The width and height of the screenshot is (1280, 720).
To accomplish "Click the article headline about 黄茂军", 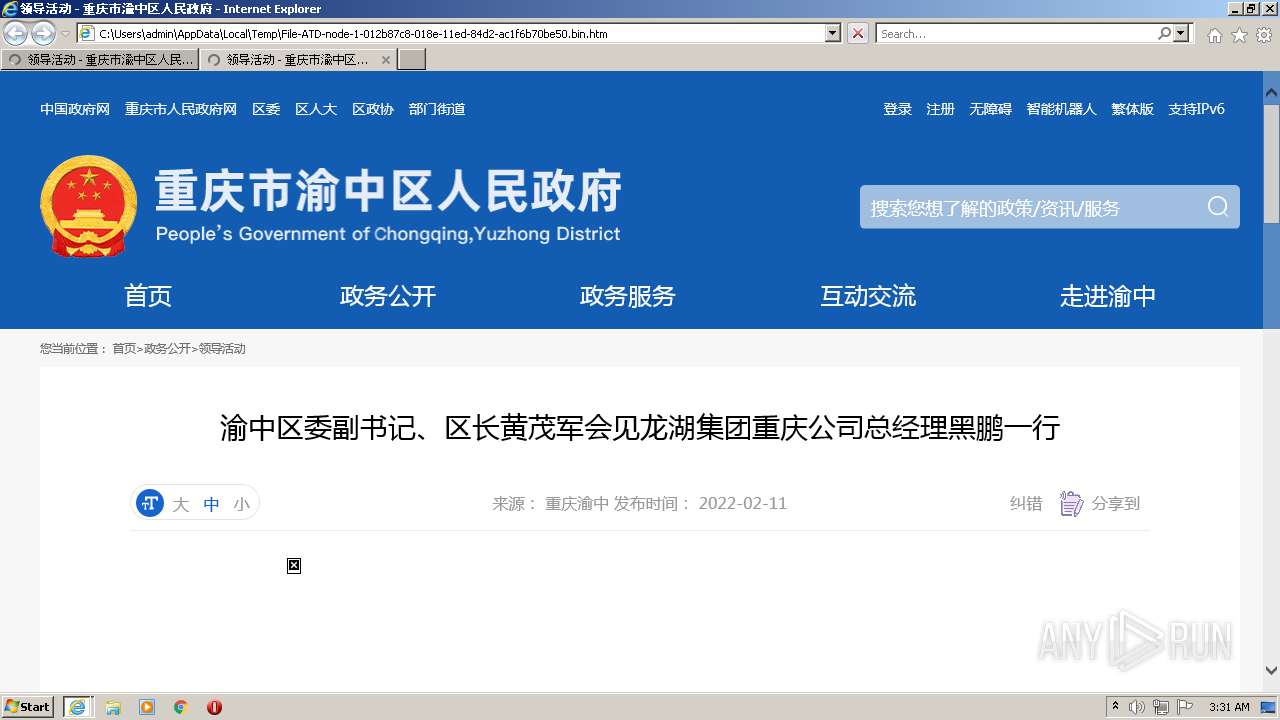I will pos(640,429).
